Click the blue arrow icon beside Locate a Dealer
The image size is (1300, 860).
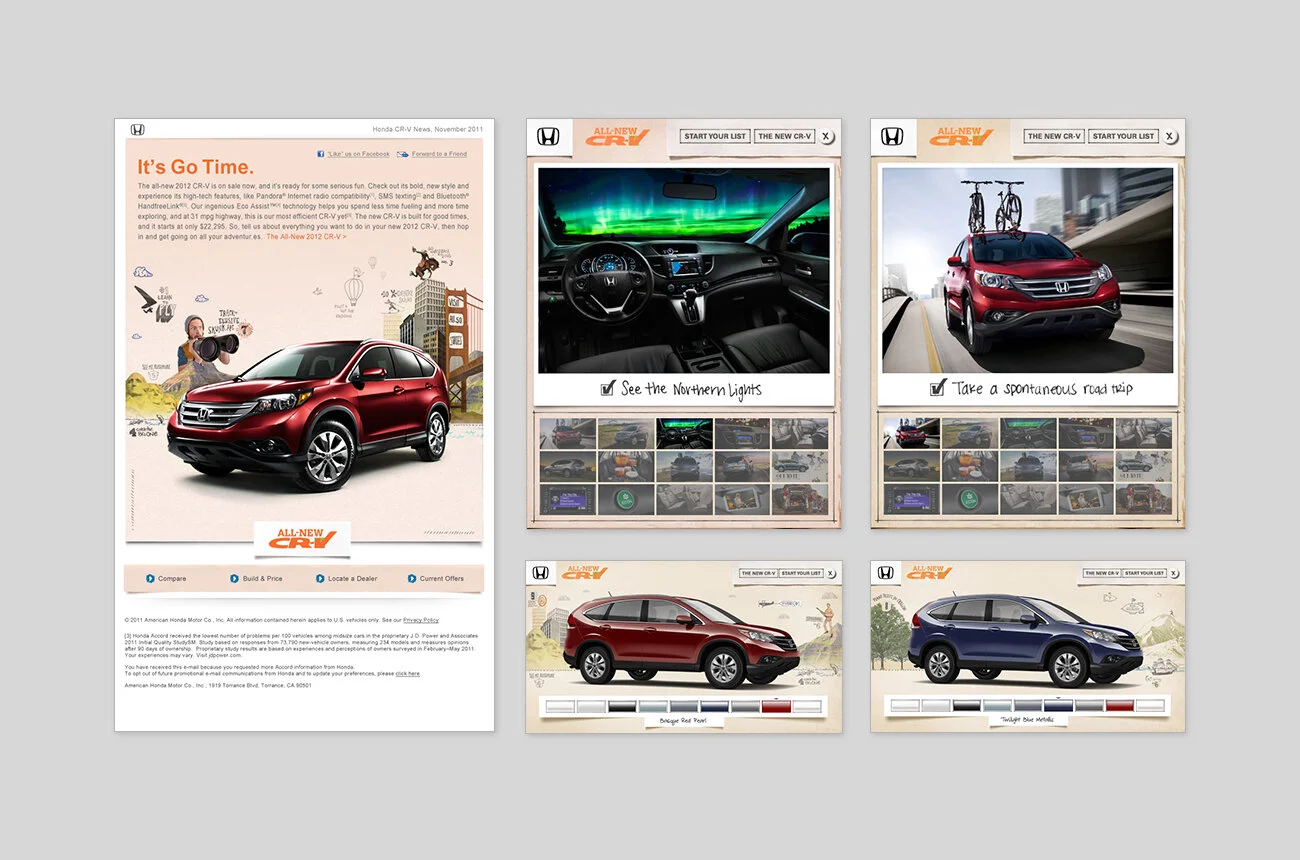[x=320, y=579]
